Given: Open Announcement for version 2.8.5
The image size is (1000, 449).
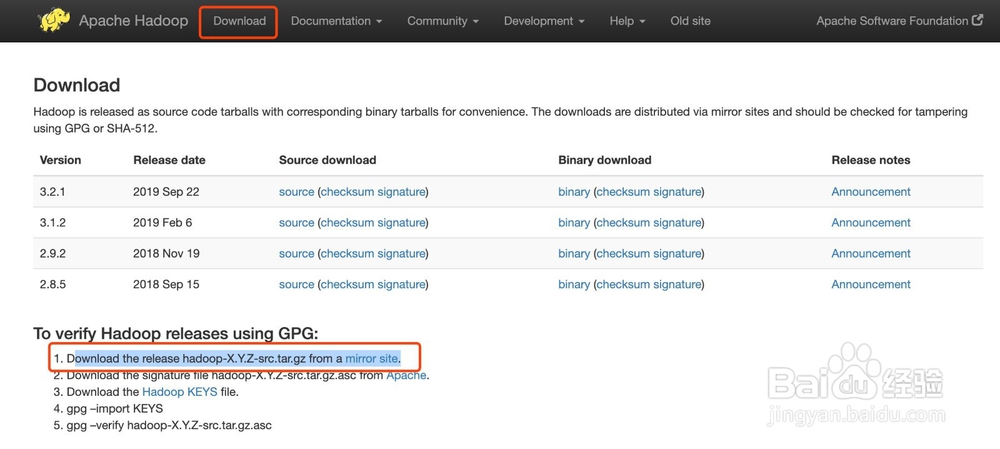Looking at the screenshot, I should pyautogui.click(x=871, y=284).
